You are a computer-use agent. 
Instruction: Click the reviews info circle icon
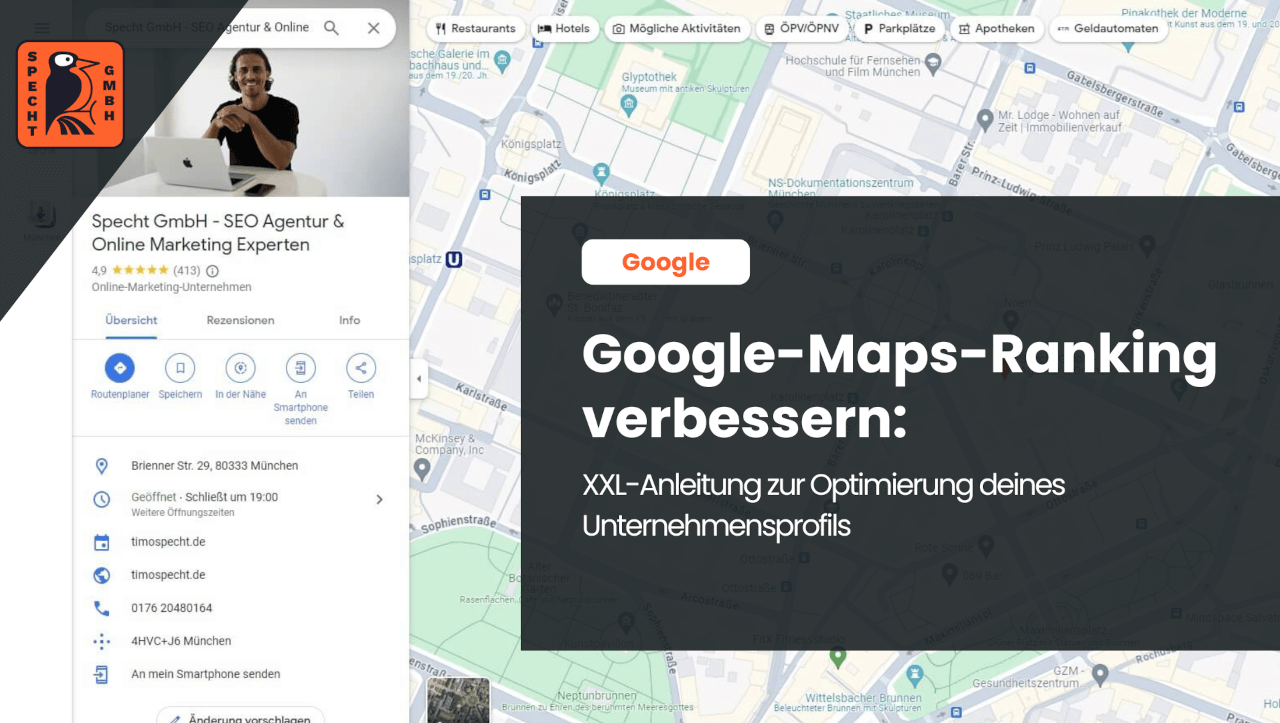click(x=212, y=270)
